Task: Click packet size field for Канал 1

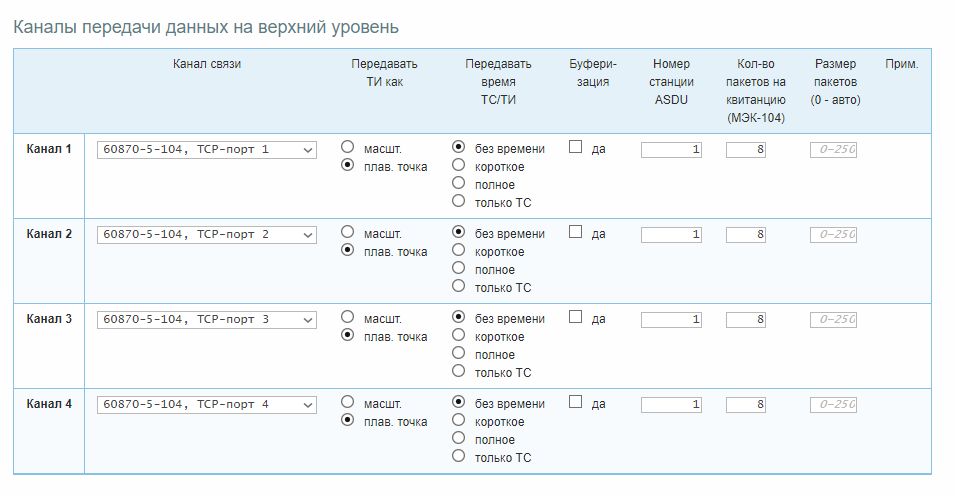Action: [x=833, y=150]
